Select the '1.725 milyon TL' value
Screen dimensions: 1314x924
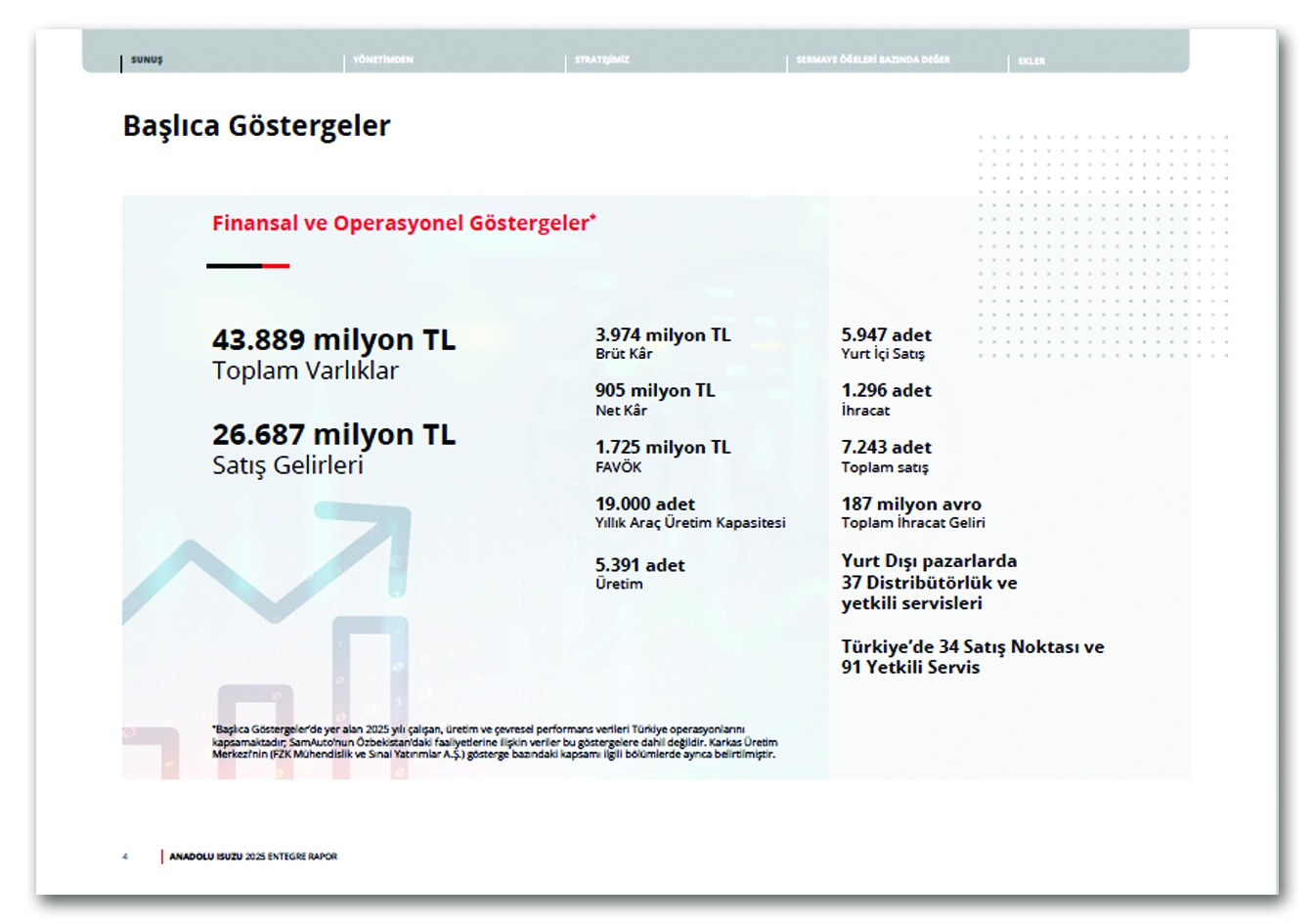pos(663,447)
